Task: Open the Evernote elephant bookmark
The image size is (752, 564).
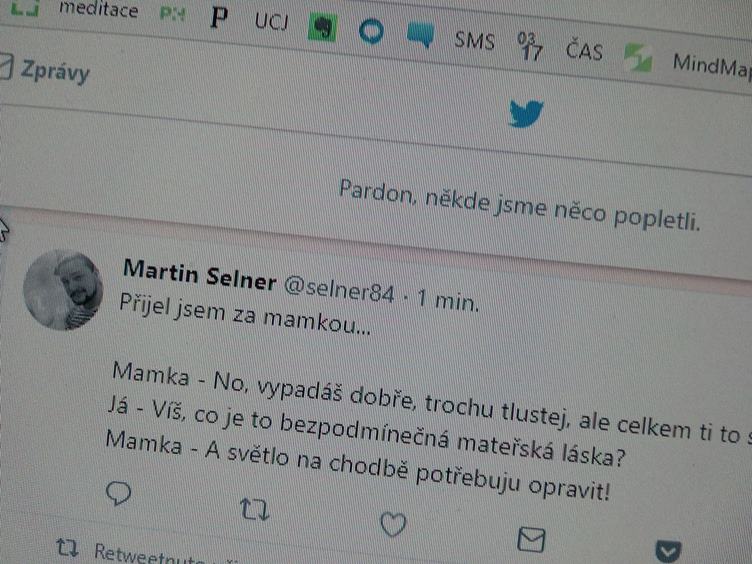Action: click(x=322, y=27)
